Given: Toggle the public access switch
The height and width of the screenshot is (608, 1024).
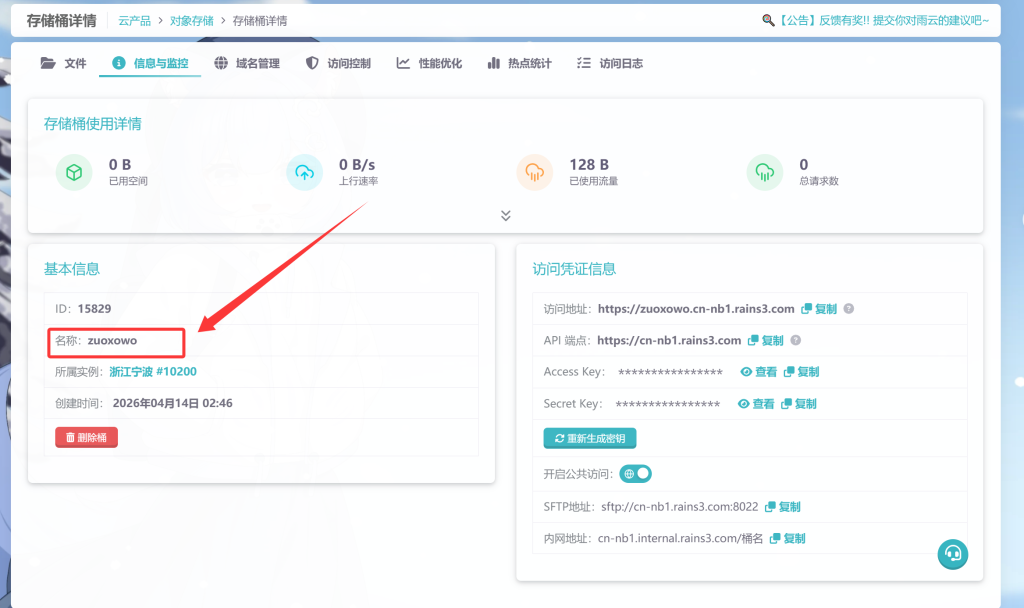Looking at the screenshot, I should 636,473.
